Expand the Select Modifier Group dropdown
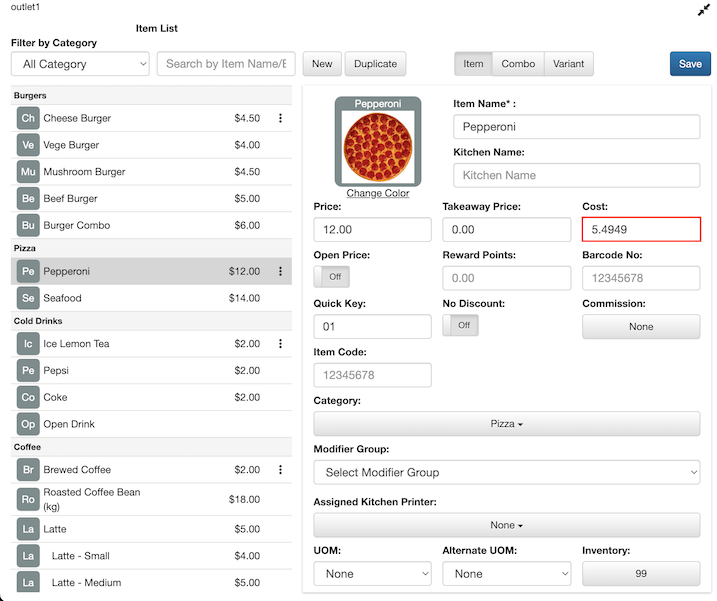 [507, 472]
